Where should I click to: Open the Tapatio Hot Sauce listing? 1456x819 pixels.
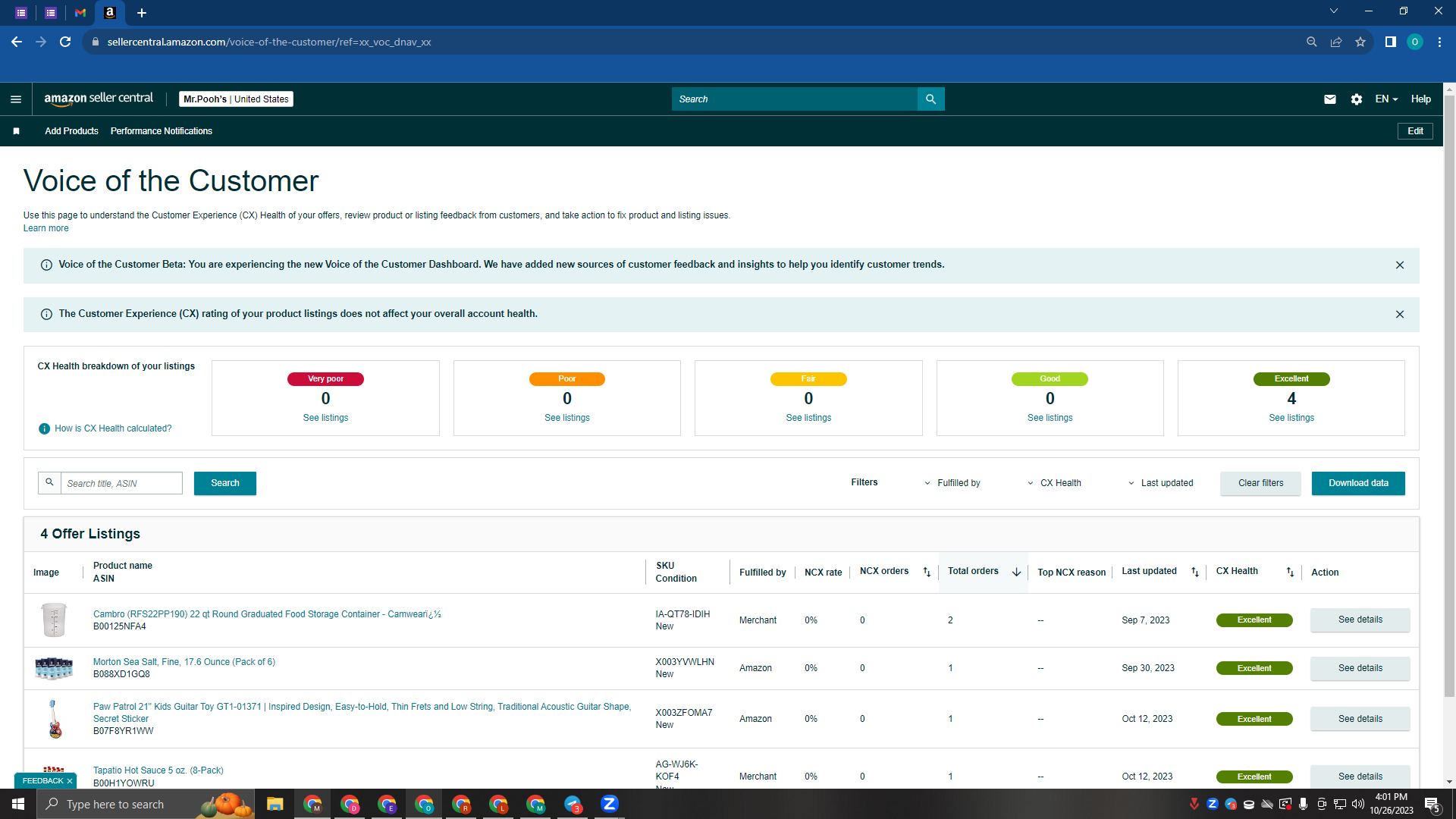pos(158,770)
